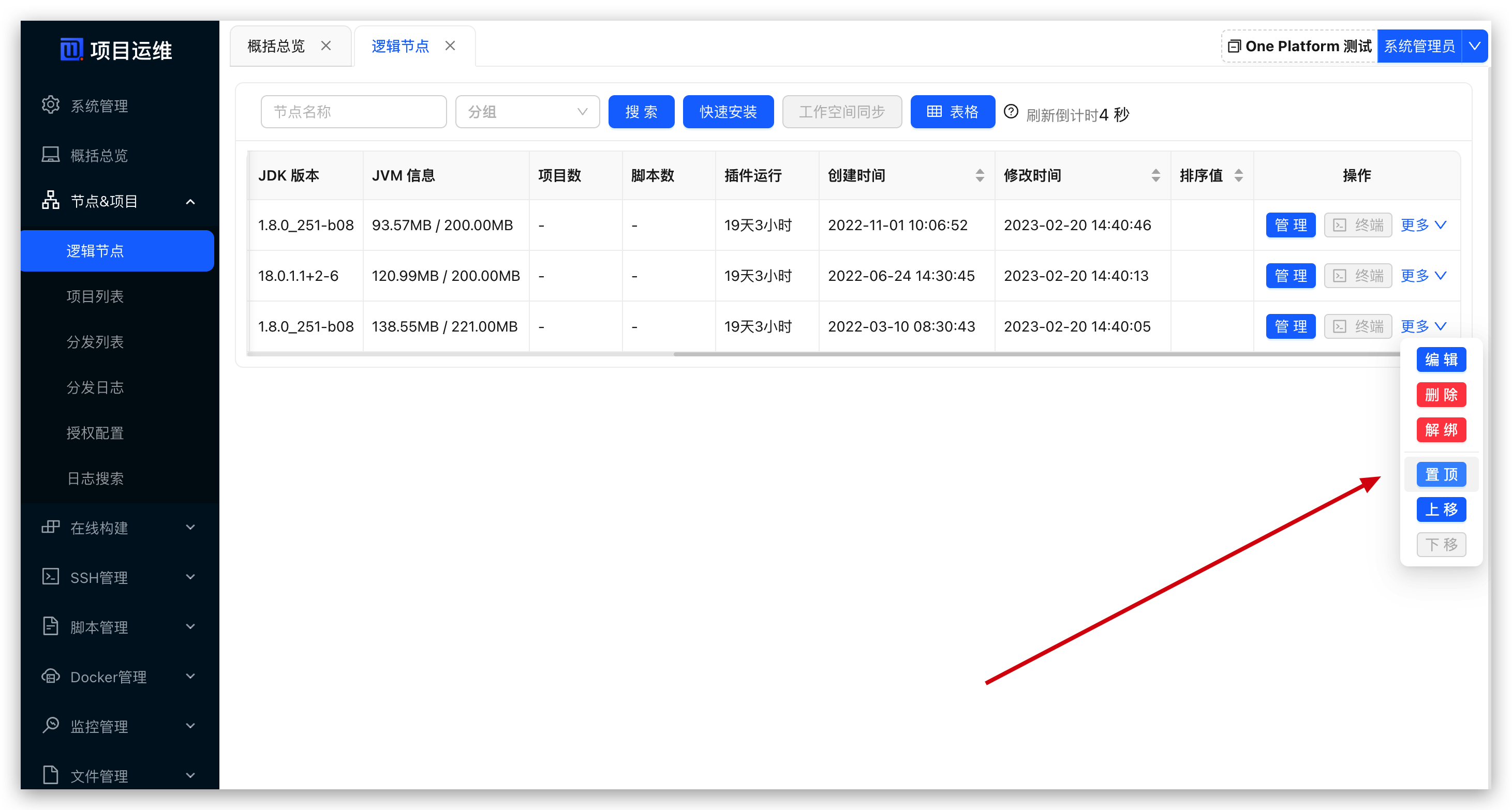Viewport: 1512px width, 810px height.
Task: Click the sort arrows on 创建时间 column
Action: tap(980, 175)
